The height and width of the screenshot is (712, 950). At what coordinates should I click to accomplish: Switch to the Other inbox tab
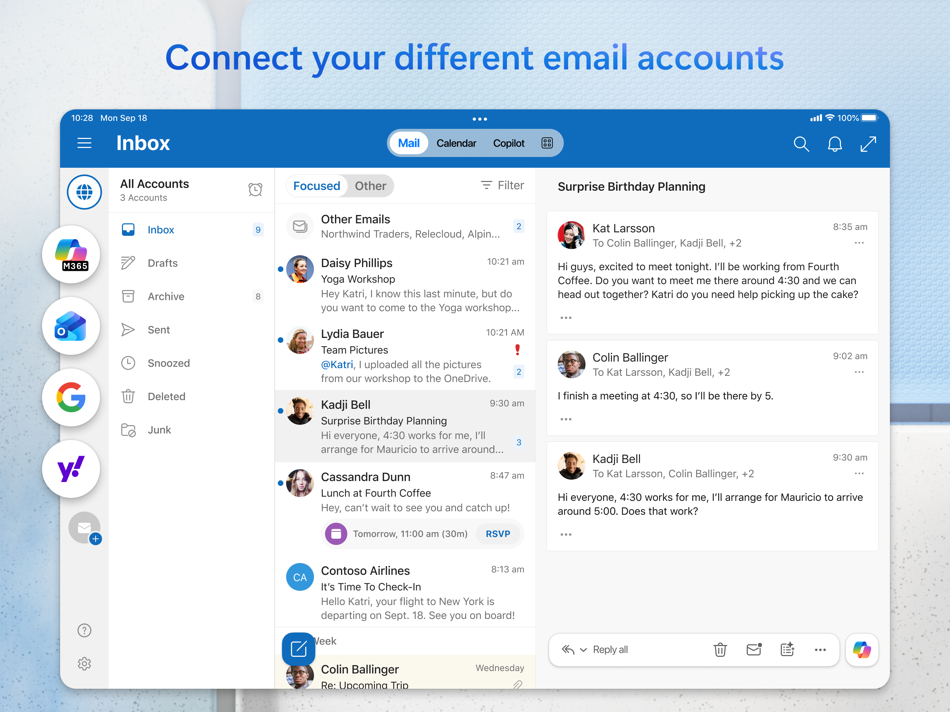tap(370, 185)
